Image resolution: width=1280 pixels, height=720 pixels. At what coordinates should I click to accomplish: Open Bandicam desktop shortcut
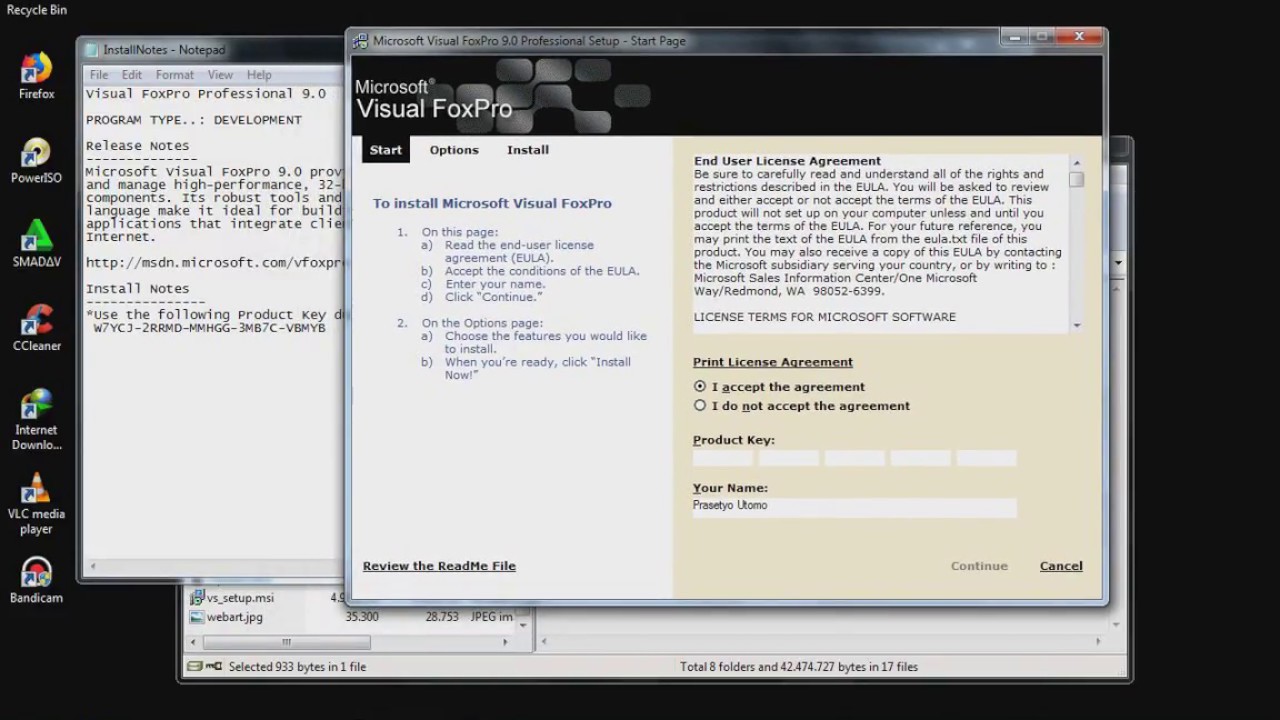coord(36,580)
